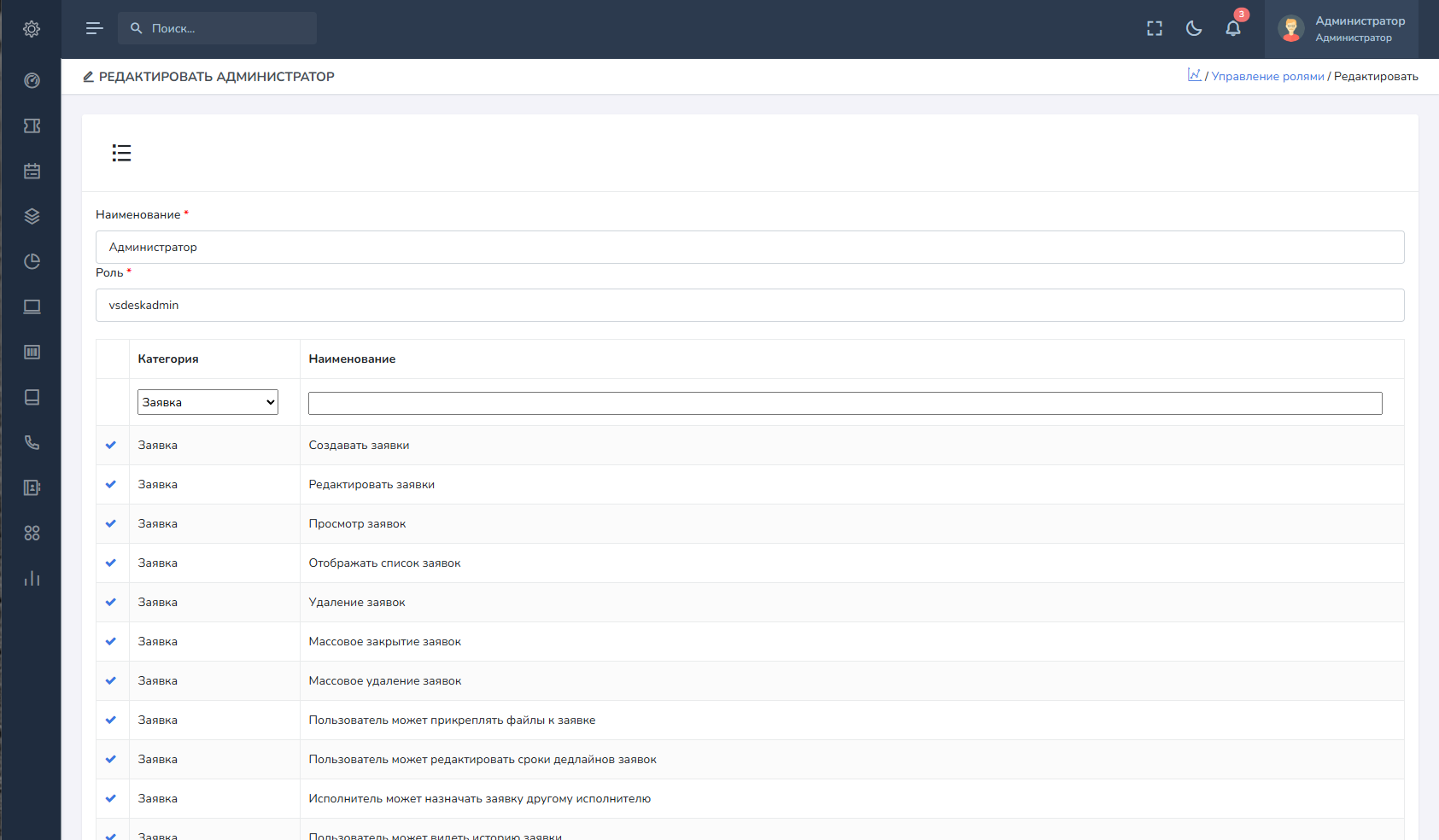Open the tickets icon in sidebar
1439x840 pixels.
(32, 125)
